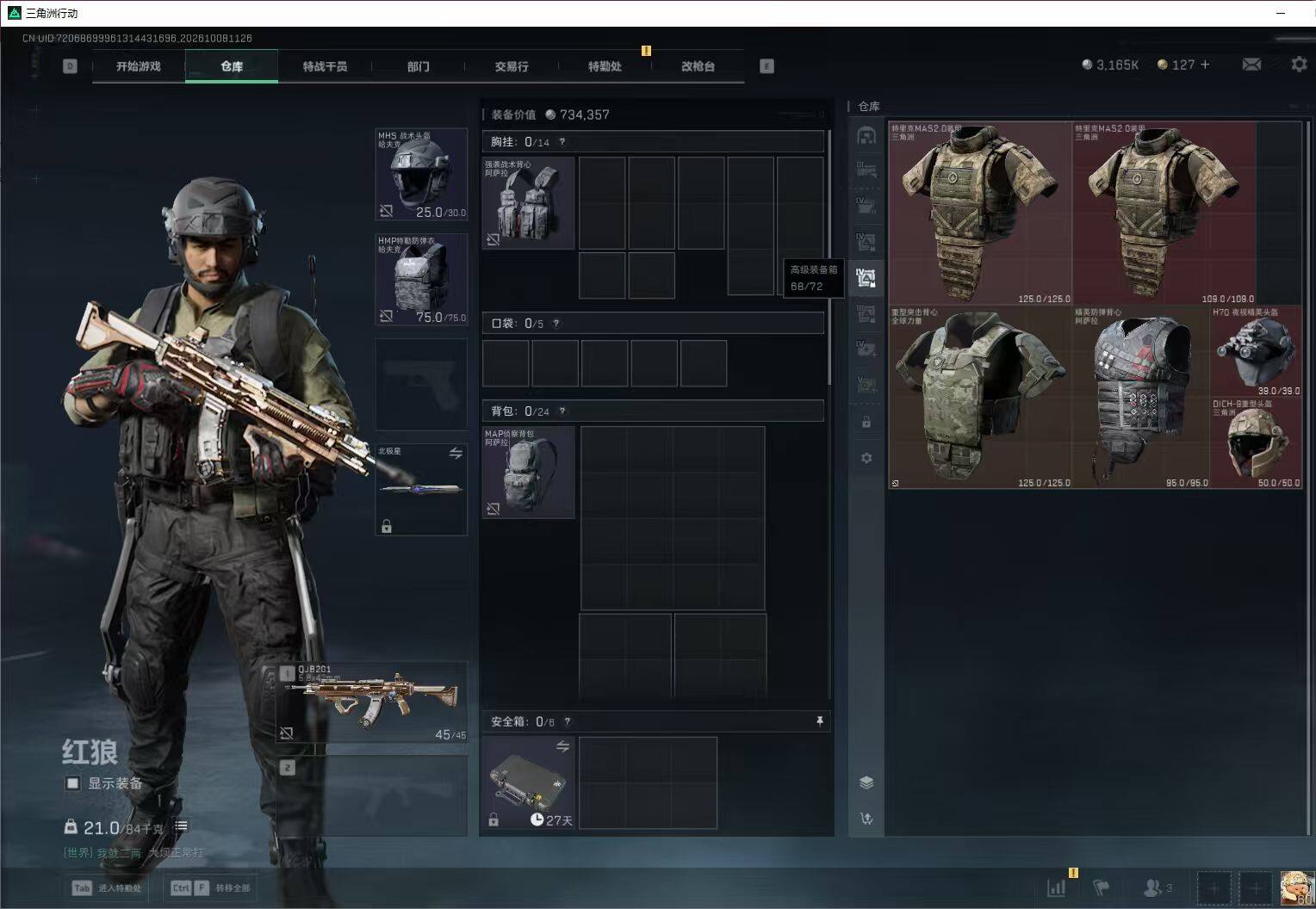Open the stacked layers sort icon
Screen dimensions: 1316x909
[x=866, y=782]
